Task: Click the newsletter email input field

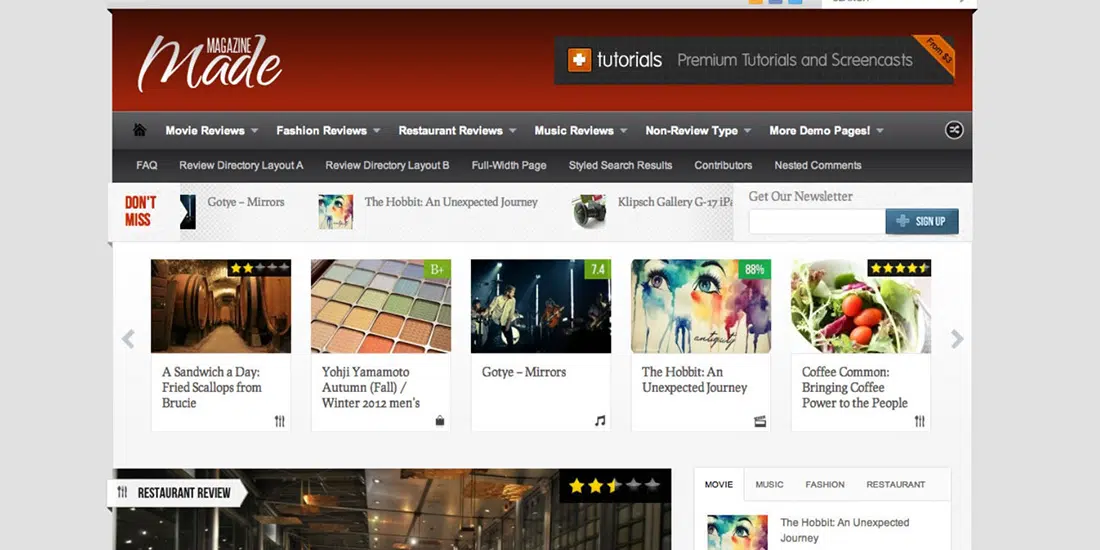Action: coord(816,221)
